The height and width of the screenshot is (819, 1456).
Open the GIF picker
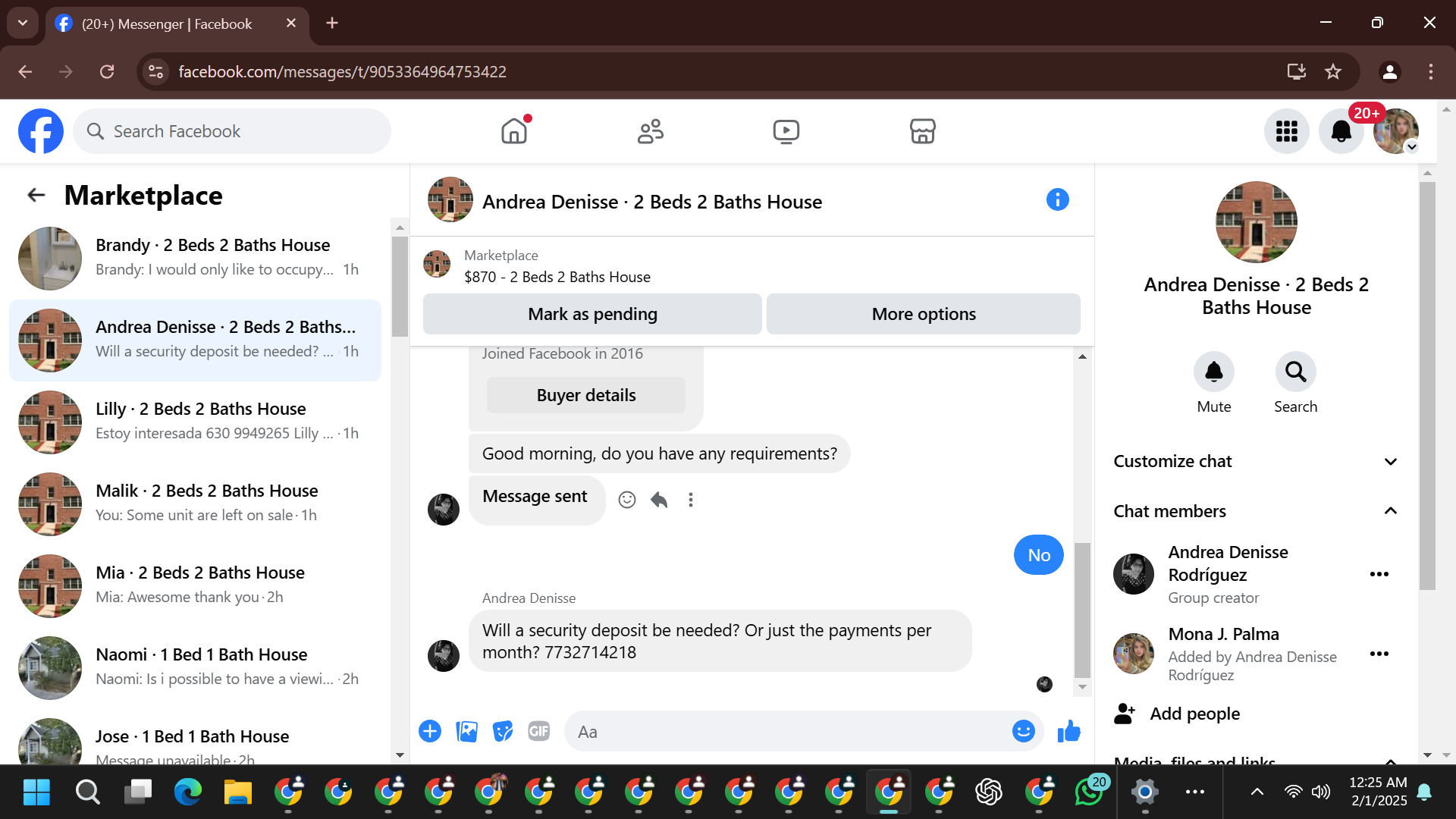point(539,731)
